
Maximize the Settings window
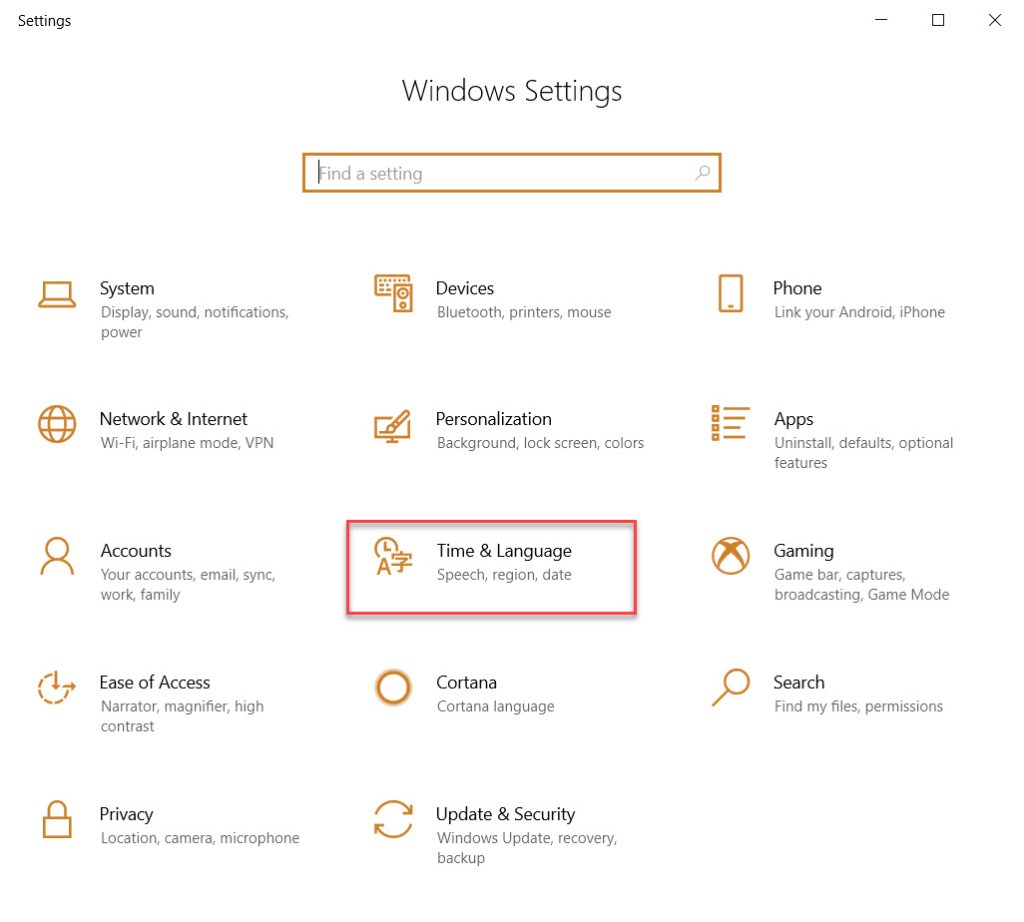938,20
